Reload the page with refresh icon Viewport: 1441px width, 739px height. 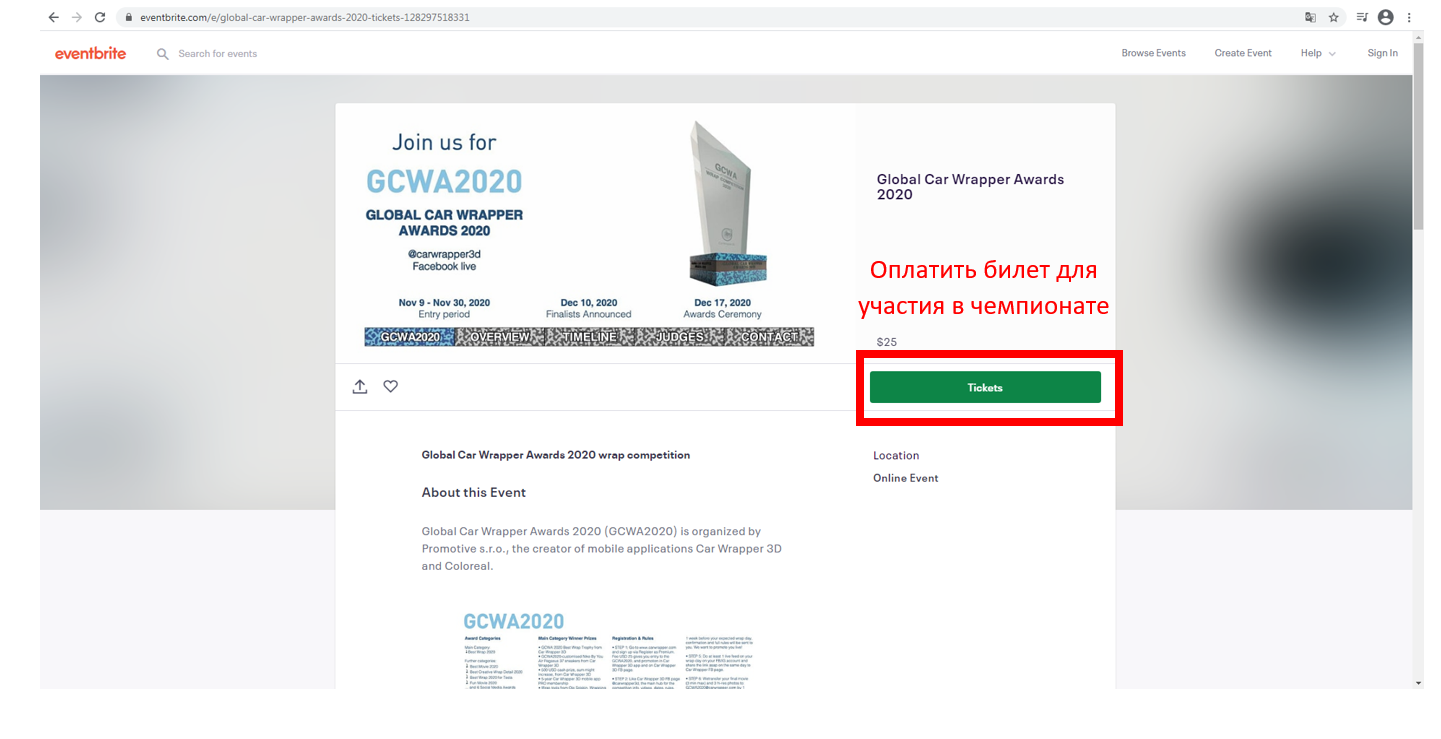coord(100,17)
